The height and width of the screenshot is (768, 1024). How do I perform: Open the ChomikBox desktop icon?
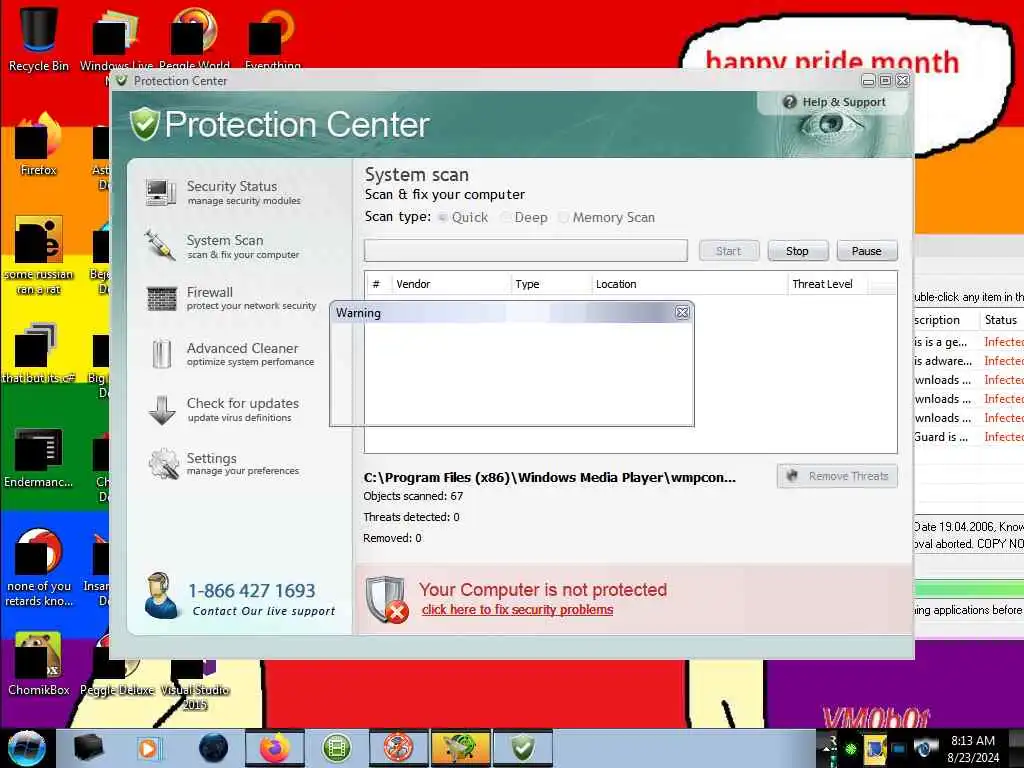click(x=39, y=663)
